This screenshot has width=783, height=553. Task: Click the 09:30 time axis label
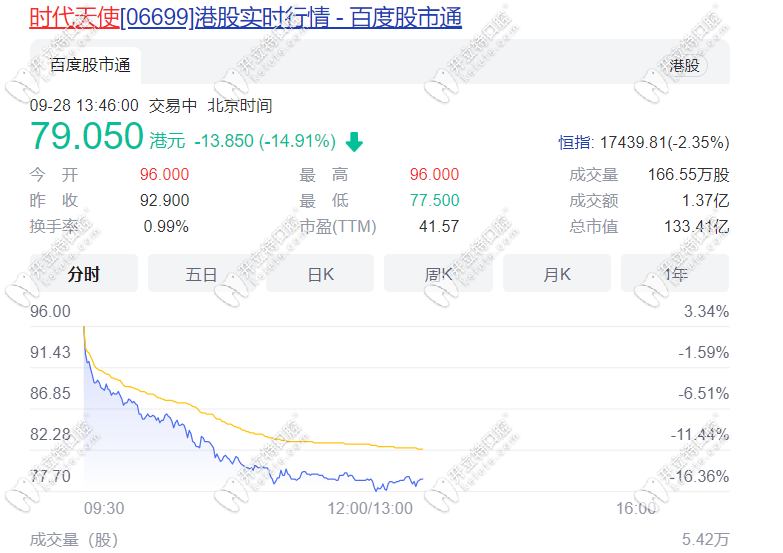pyautogui.click(x=104, y=508)
